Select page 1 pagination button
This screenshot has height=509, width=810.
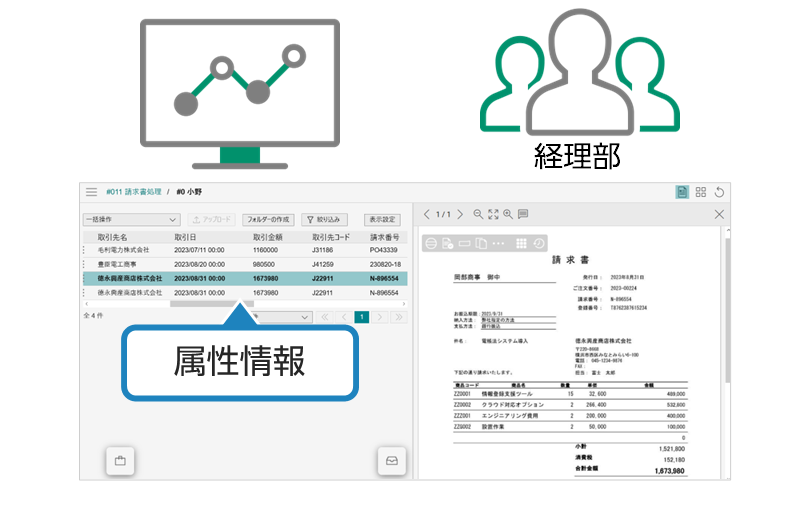click(x=362, y=317)
